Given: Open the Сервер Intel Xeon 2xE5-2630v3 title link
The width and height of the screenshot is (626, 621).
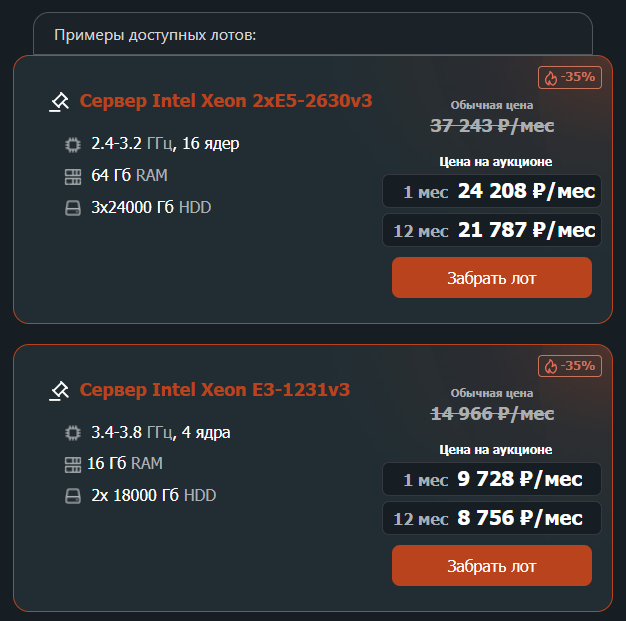Looking at the screenshot, I should (x=226, y=101).
